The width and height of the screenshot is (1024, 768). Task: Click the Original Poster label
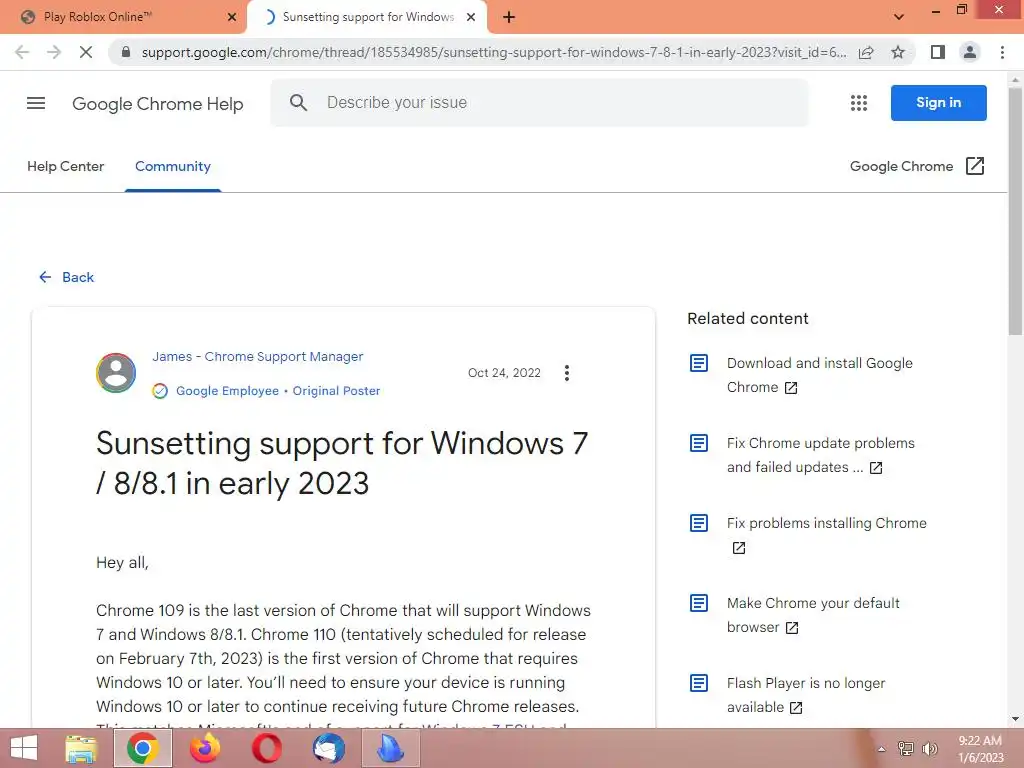[336, 391]
